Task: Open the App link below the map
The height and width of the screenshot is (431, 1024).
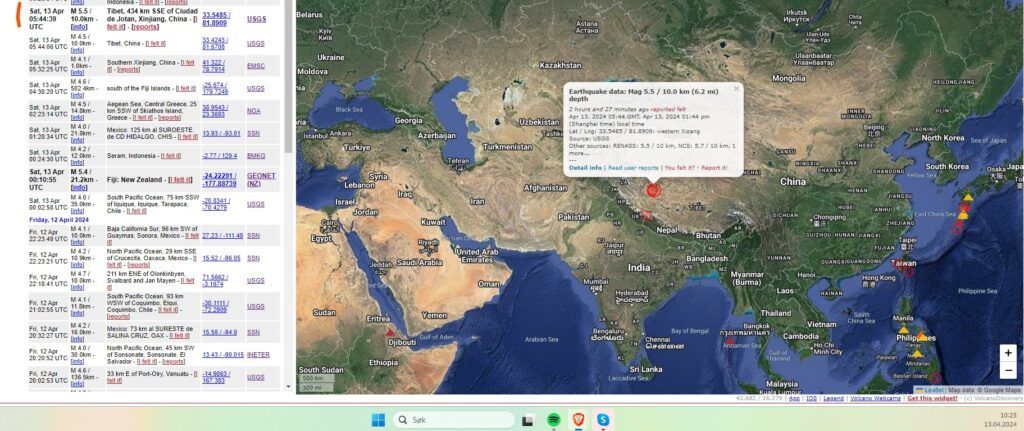Action: click(x=794, y=398)
